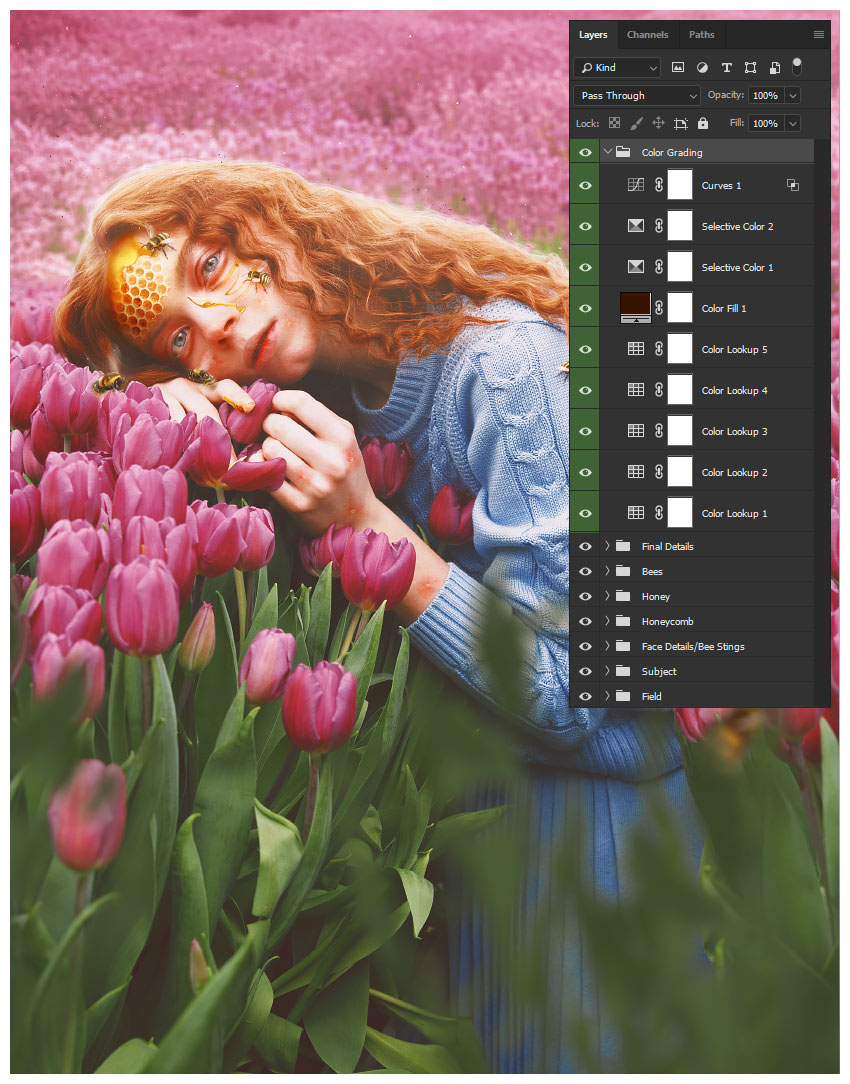Click Color Lookup 3 grid icon
850x1084 pixels.
tap(636, 431)
